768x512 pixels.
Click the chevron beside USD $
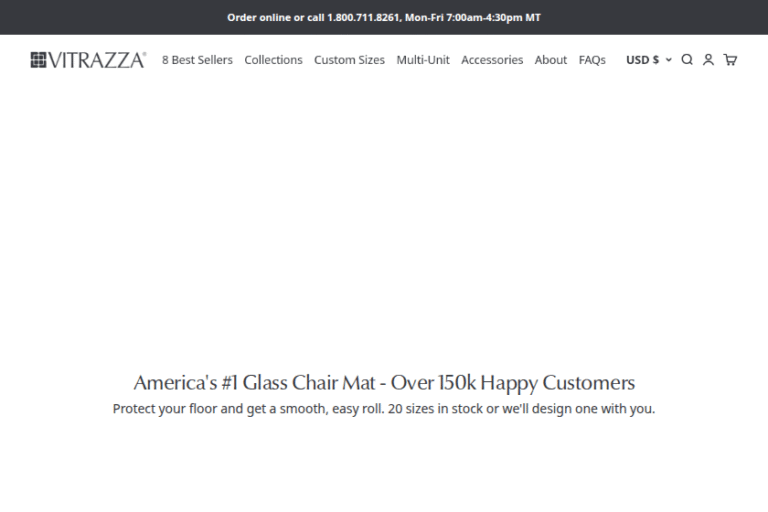coord(669,60)
